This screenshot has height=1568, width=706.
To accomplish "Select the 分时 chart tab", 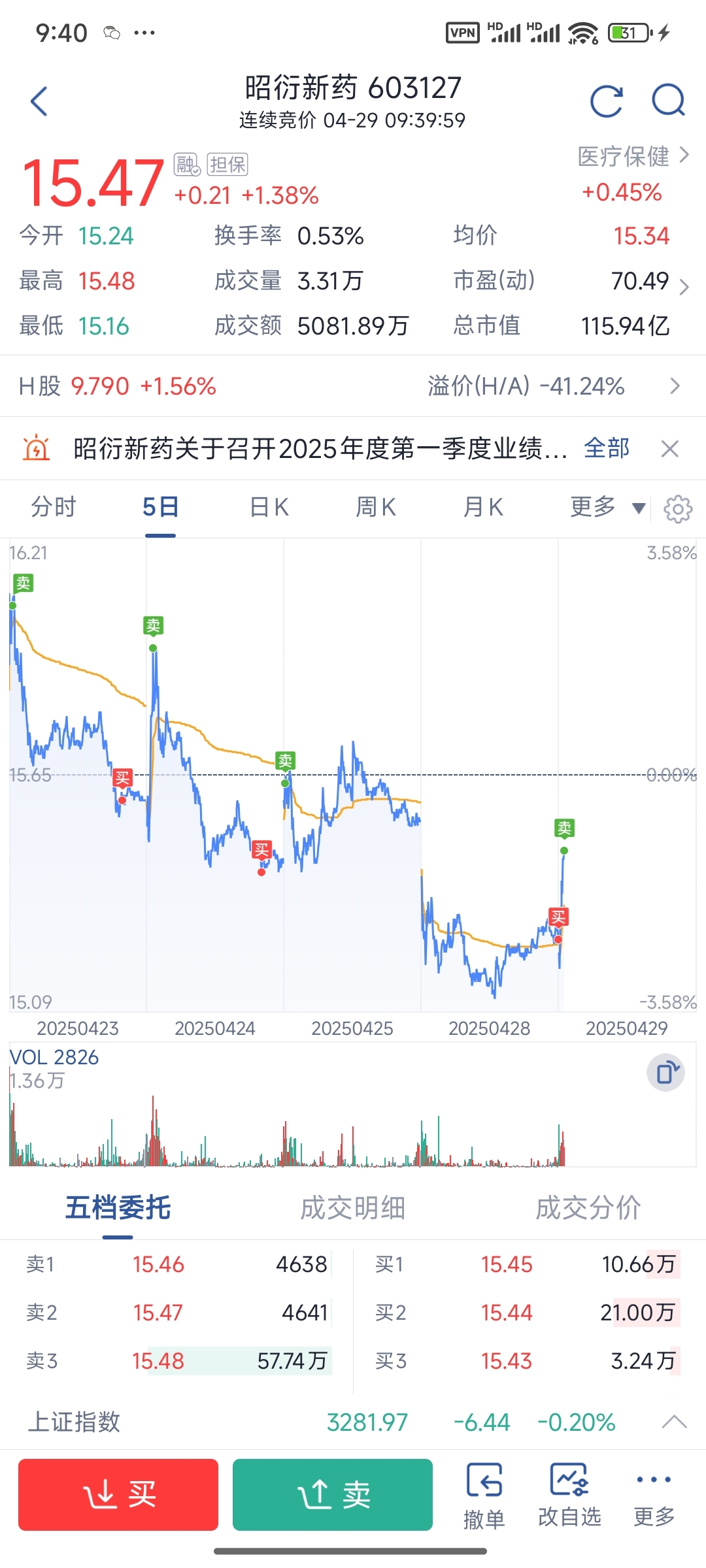I will point(54,507).
